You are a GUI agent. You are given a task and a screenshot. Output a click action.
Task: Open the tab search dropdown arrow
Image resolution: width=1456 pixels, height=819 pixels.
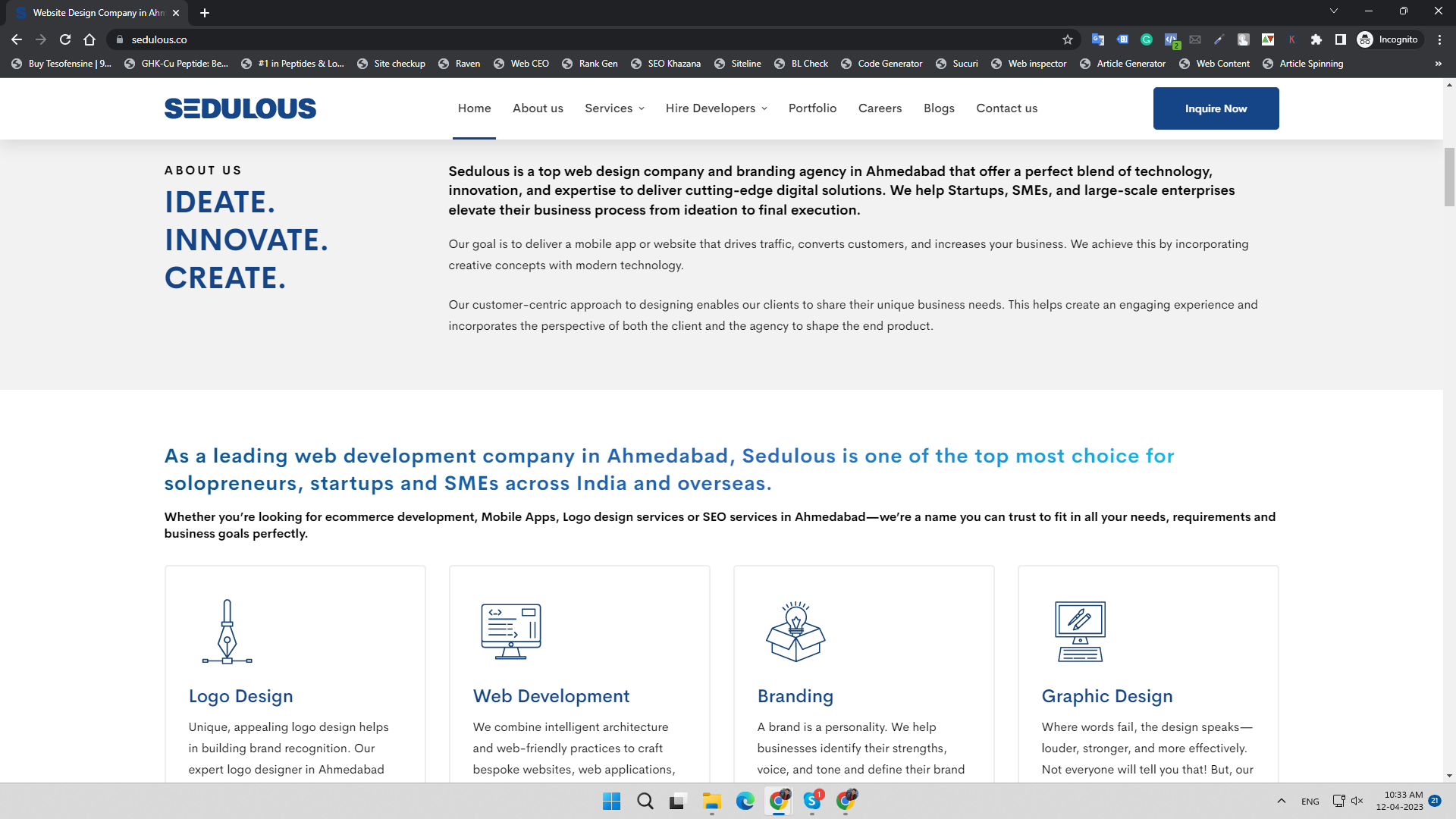(1334, 11)
